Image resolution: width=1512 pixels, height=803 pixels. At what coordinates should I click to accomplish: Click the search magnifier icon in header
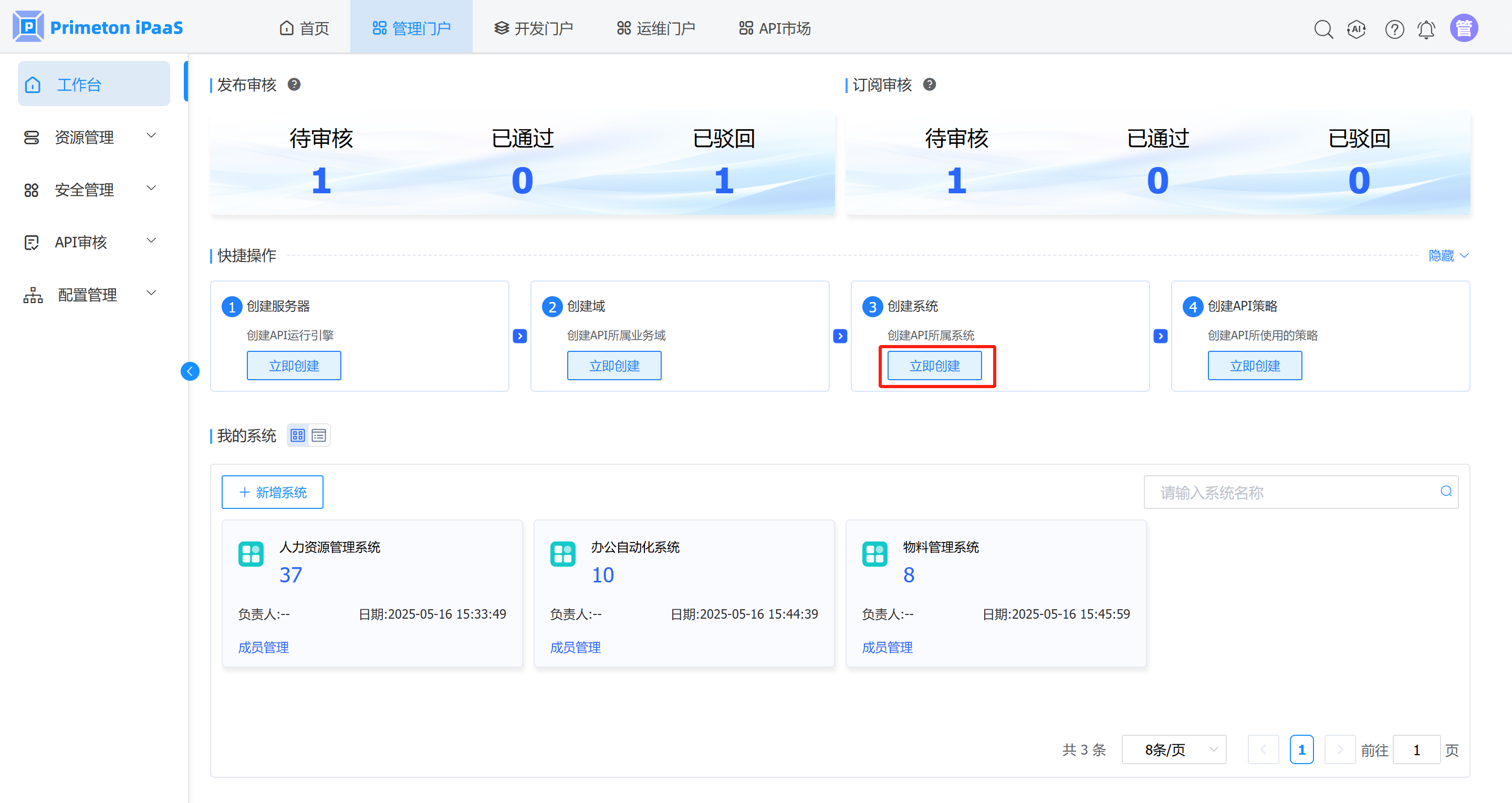point(1323,29)
